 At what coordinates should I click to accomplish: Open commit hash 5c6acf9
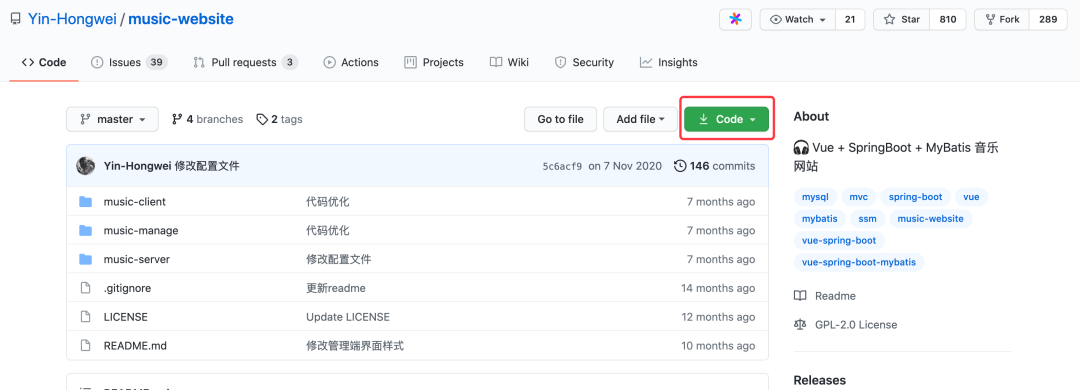562,166
